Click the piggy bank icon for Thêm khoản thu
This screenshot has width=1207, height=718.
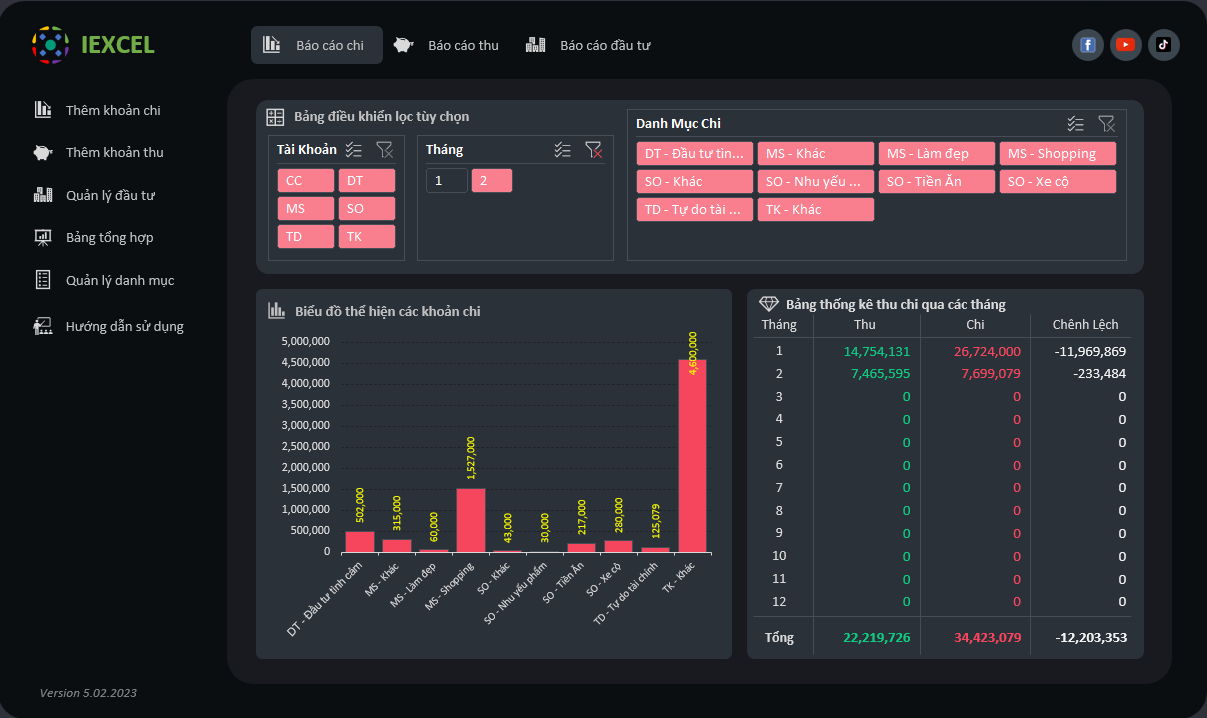click(x=43, y=152)
